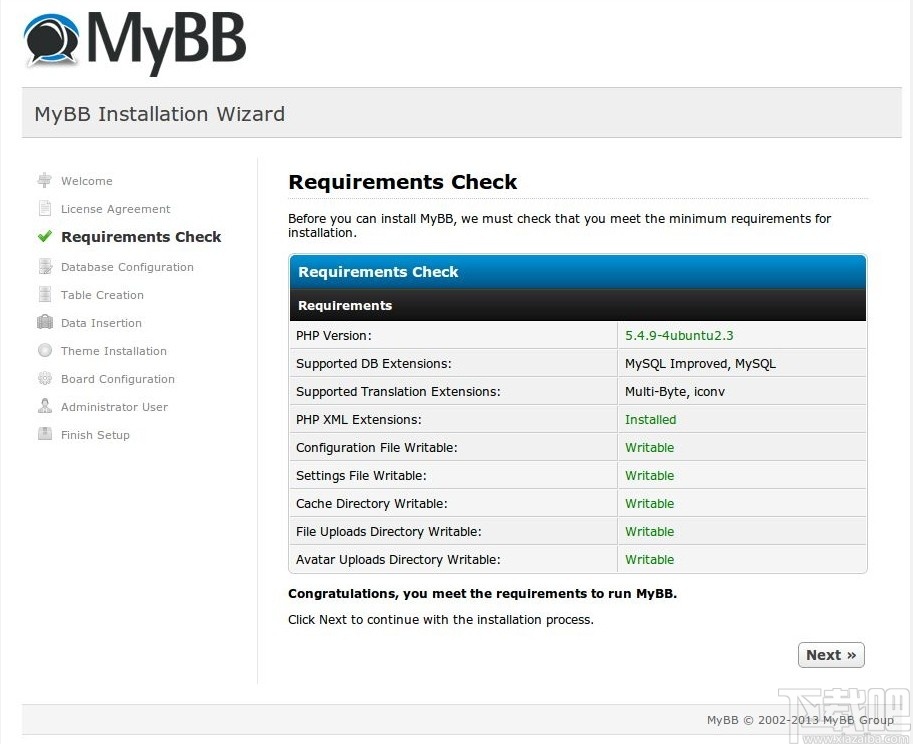
Task: Select the Database Configuration wizard step
Action: pyautogui.click(x=126, y=266)
